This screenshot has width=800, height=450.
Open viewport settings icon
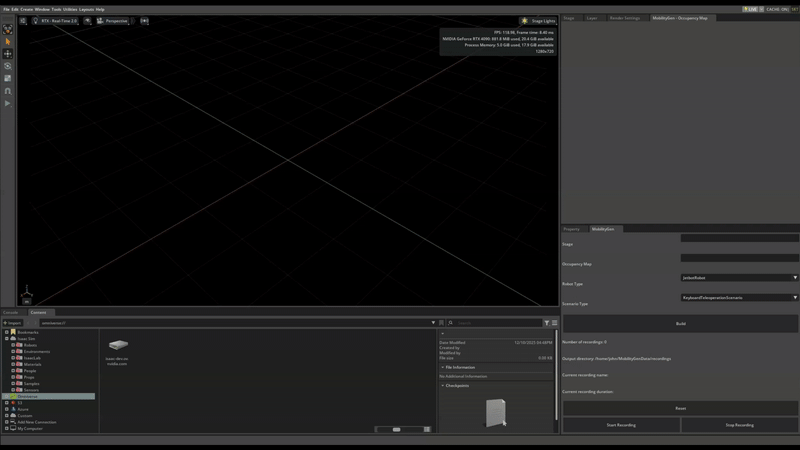21,20
